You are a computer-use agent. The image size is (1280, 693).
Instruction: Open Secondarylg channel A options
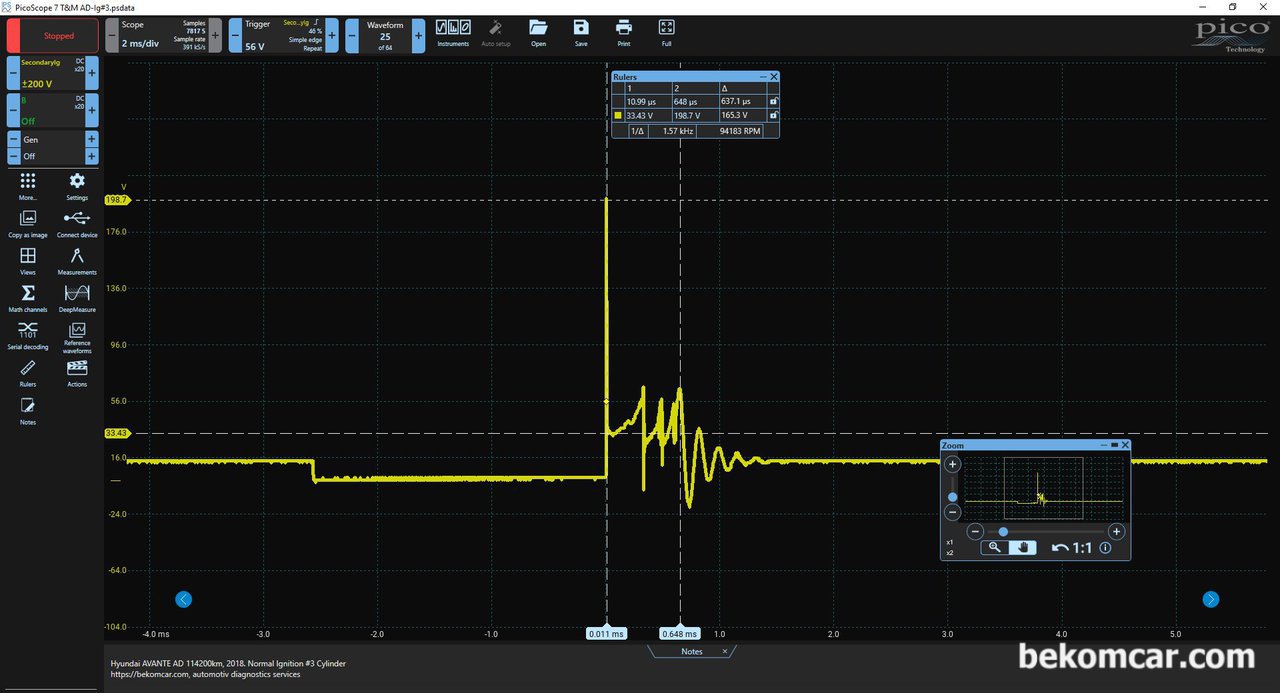[x=52, y=73]
